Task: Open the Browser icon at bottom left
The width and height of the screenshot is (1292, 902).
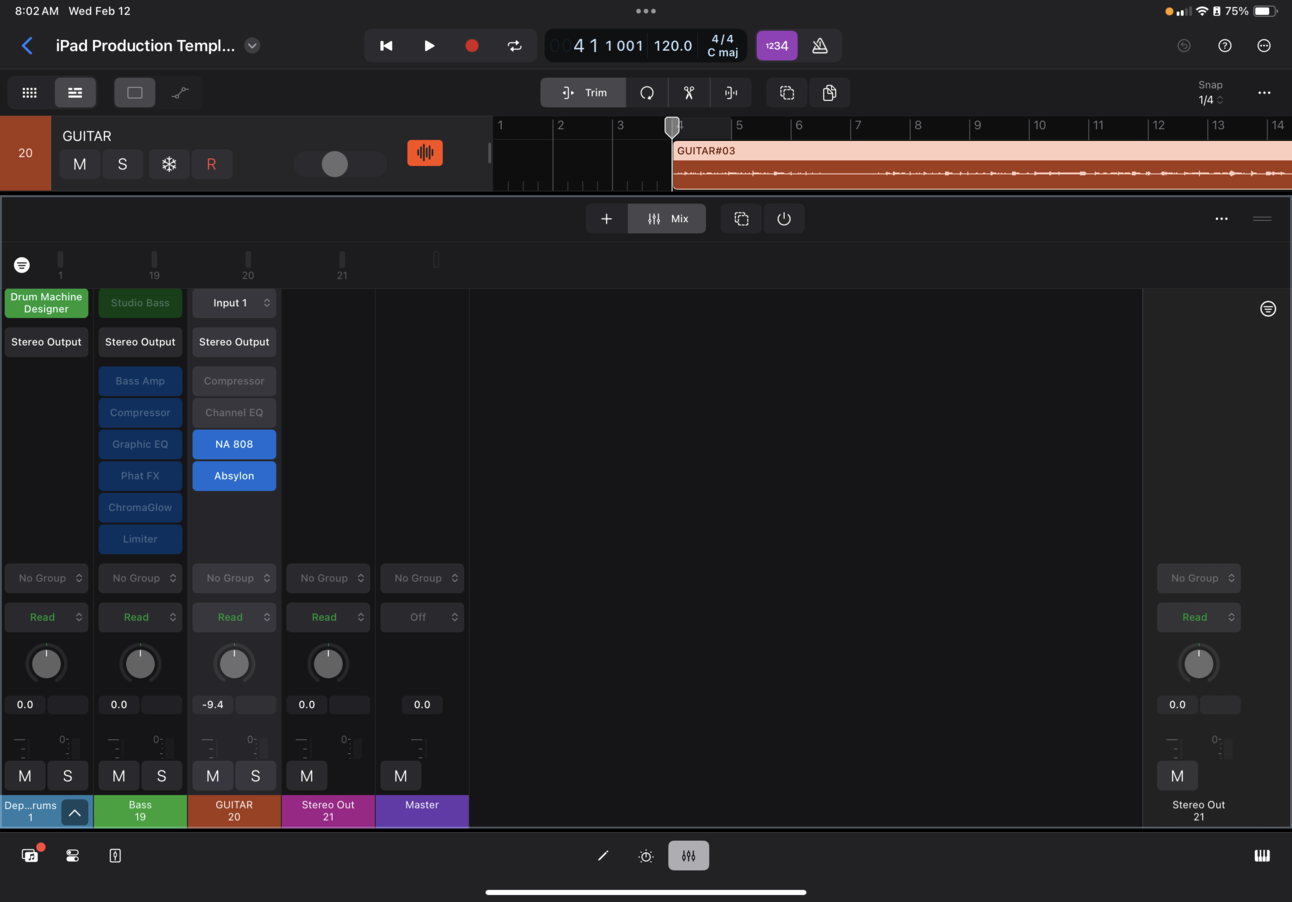Action: [28, 855]
